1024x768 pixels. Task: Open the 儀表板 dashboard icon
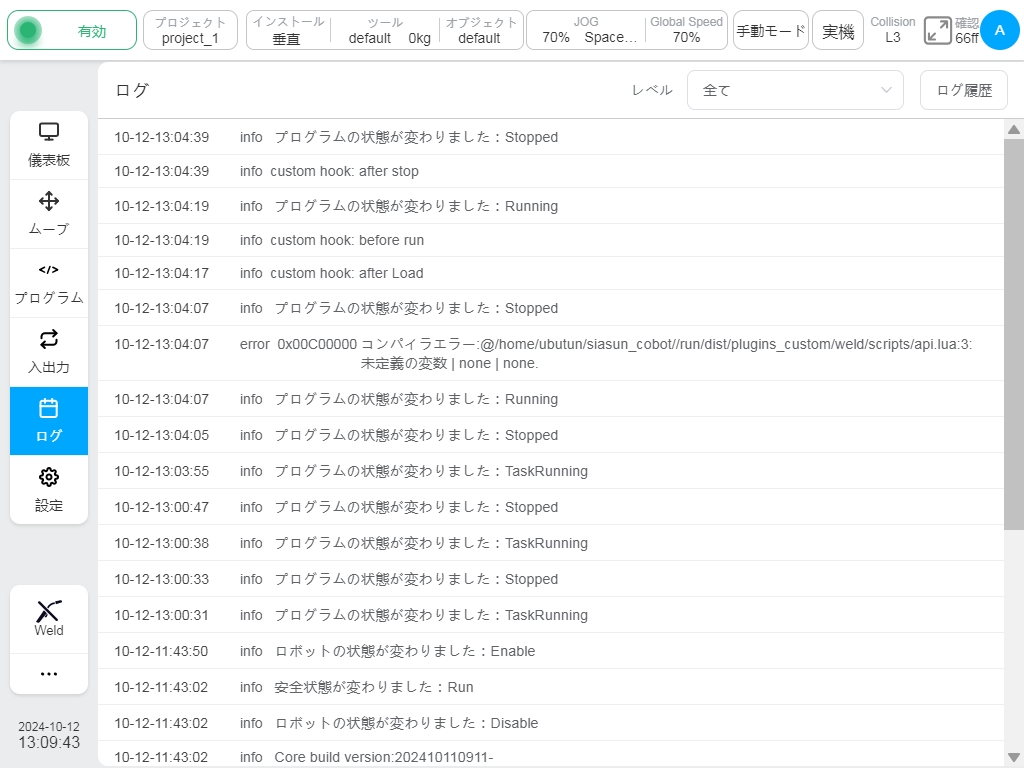tap(49, 145)
